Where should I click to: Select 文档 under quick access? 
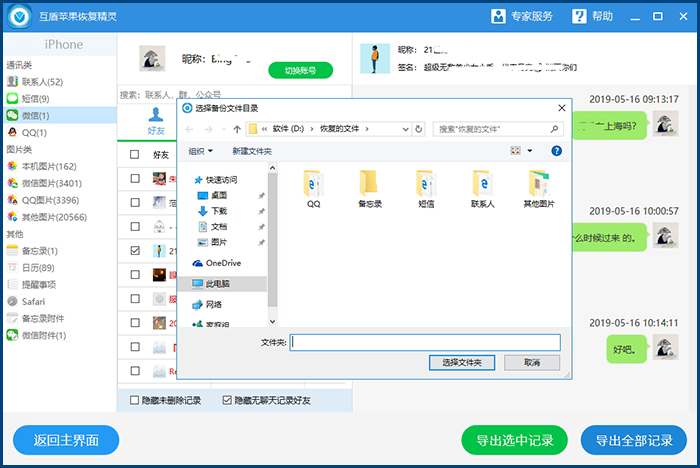pyautogui.click(x=212, y=227)
